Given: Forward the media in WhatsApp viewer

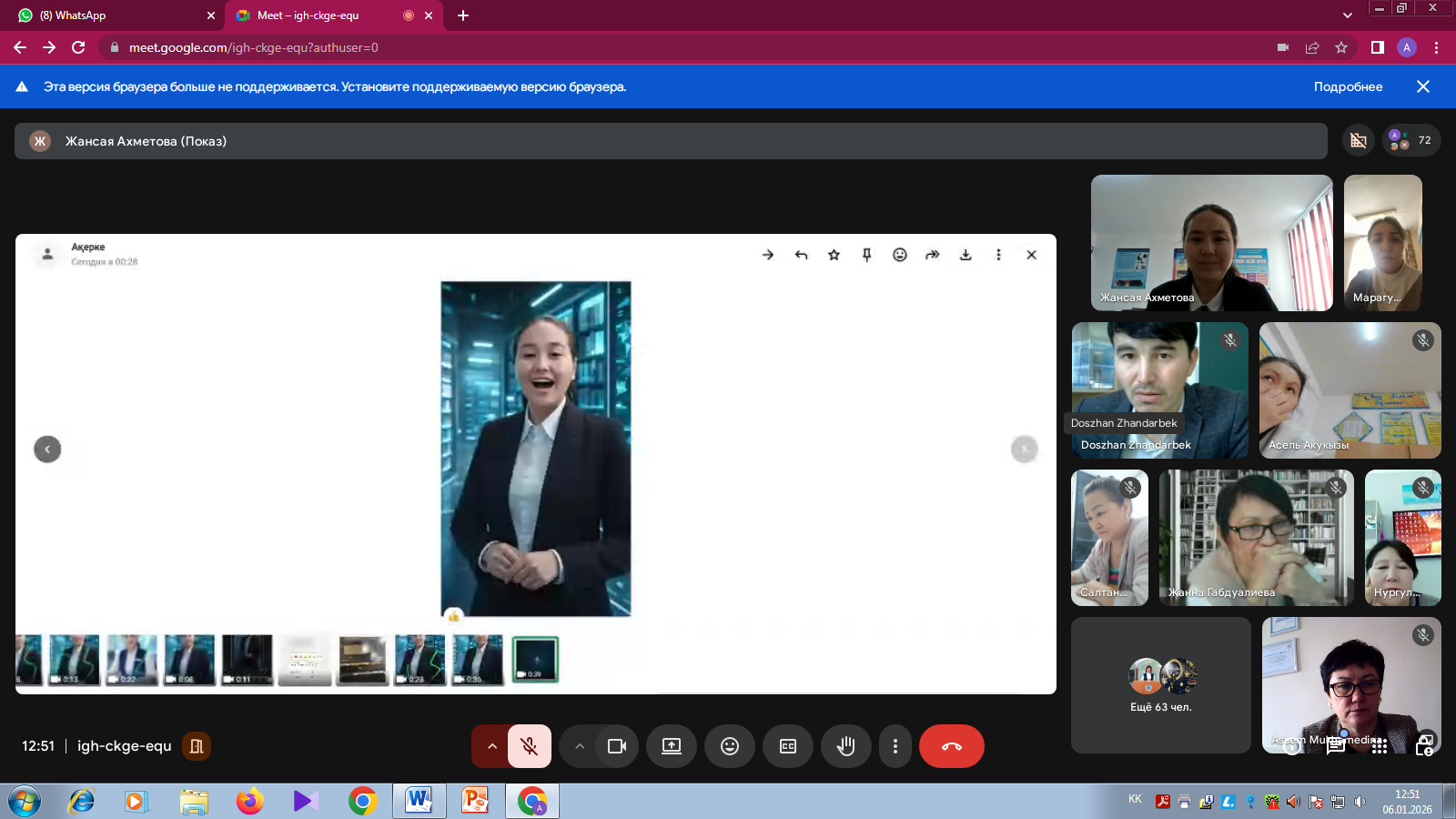Looking at the screenshot, I should pos(932,255).
